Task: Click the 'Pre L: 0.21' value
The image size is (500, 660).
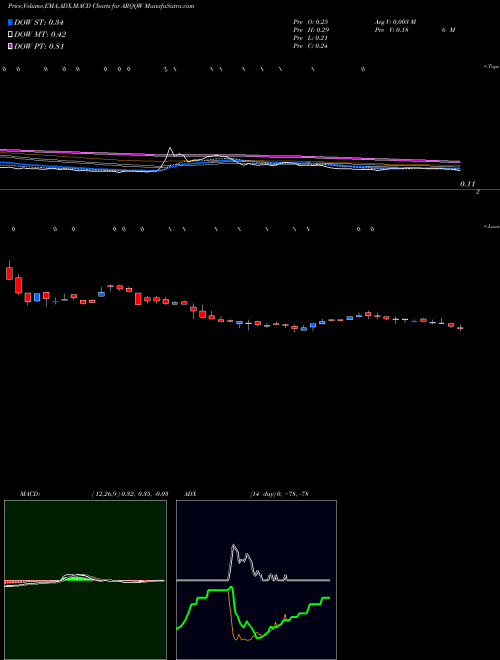Action: click(311, 38)
